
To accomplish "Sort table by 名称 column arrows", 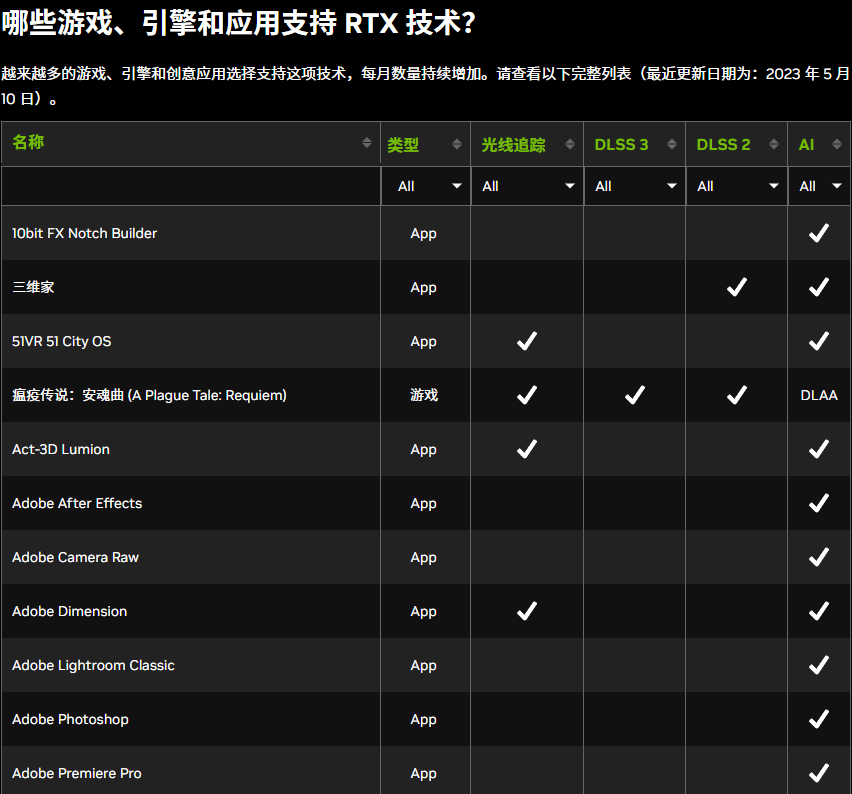I will pos(367,142).
